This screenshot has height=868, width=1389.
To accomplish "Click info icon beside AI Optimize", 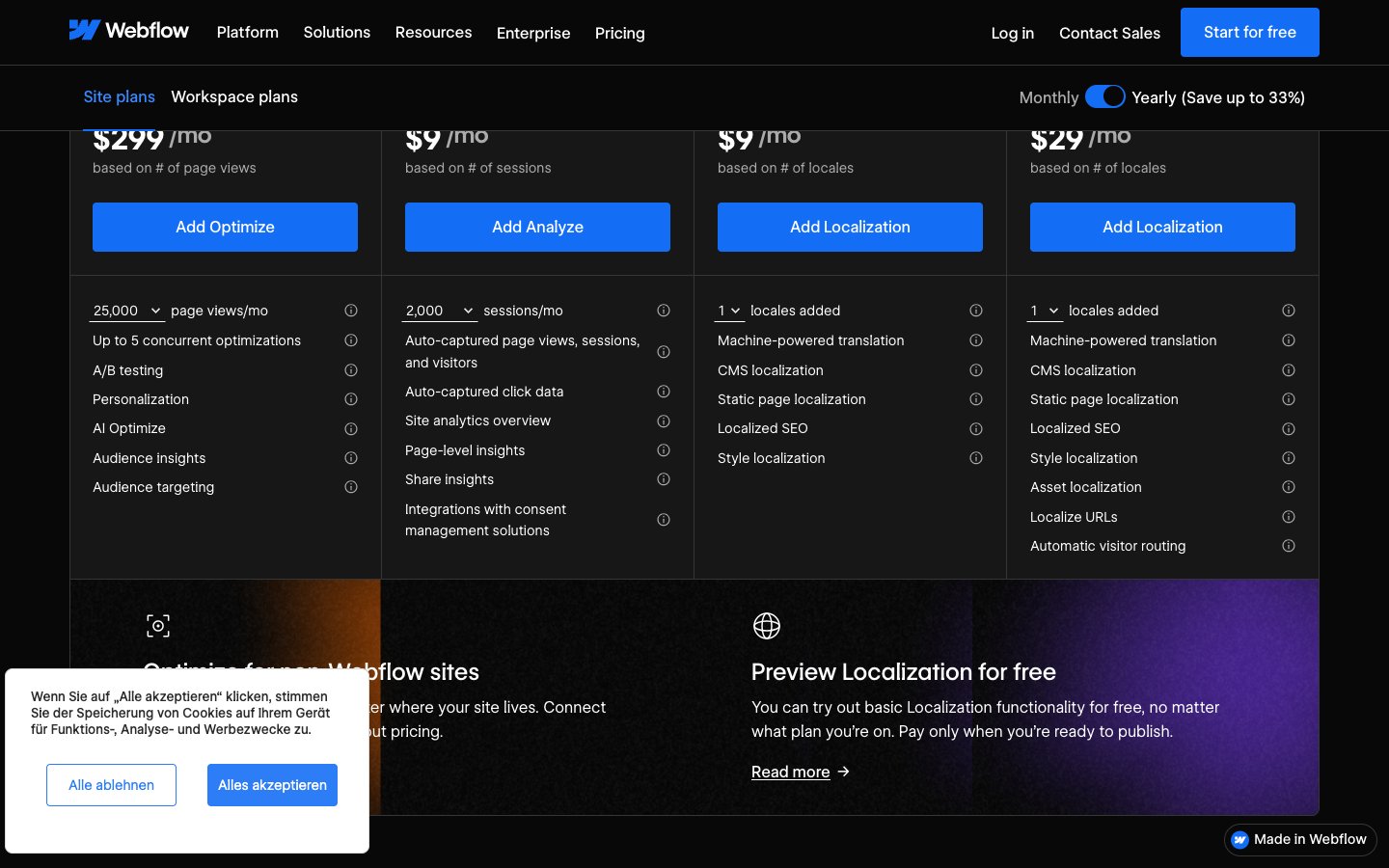I will click(351, 429).
